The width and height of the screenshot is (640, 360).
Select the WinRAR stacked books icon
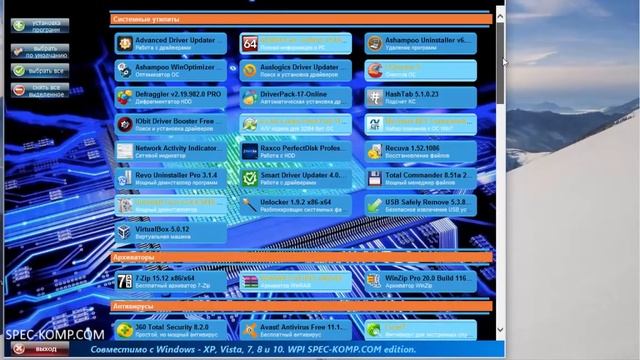pyautogui.click(x=250, y=281)
